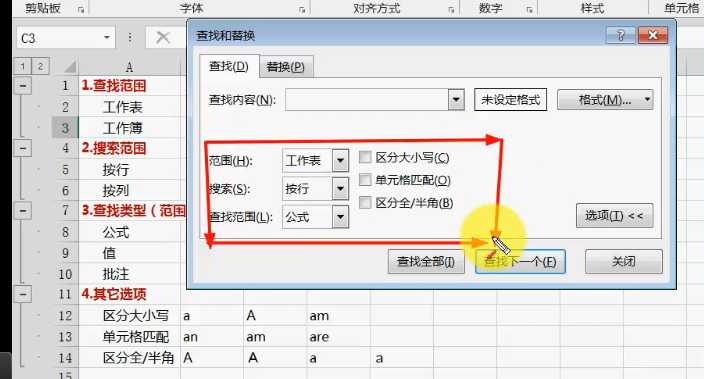Click the 未设定格式 preview box
The width and height of the screenshot is (704, 379).
point(510,100)
